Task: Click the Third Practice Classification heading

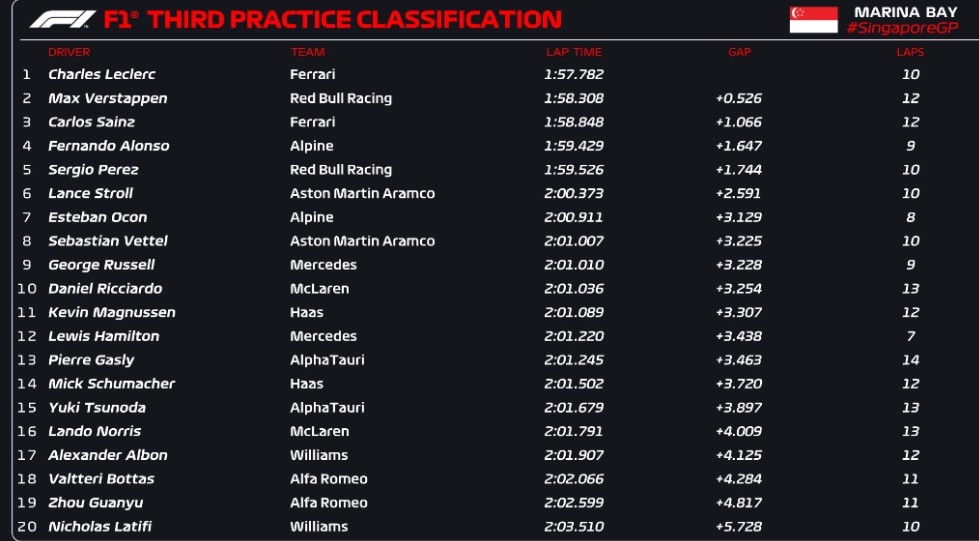Action: pyautogui.click(x=333, y=19)
